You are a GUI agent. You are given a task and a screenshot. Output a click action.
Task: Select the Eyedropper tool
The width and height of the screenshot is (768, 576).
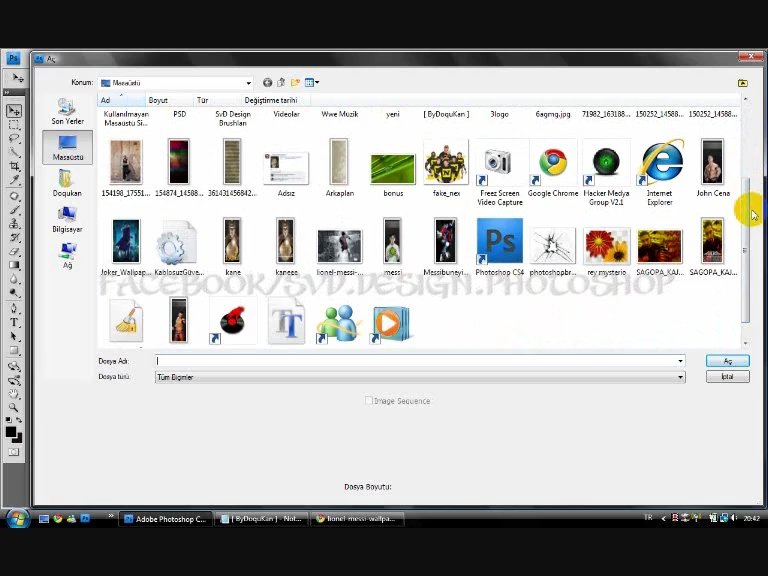click(14, 180)
